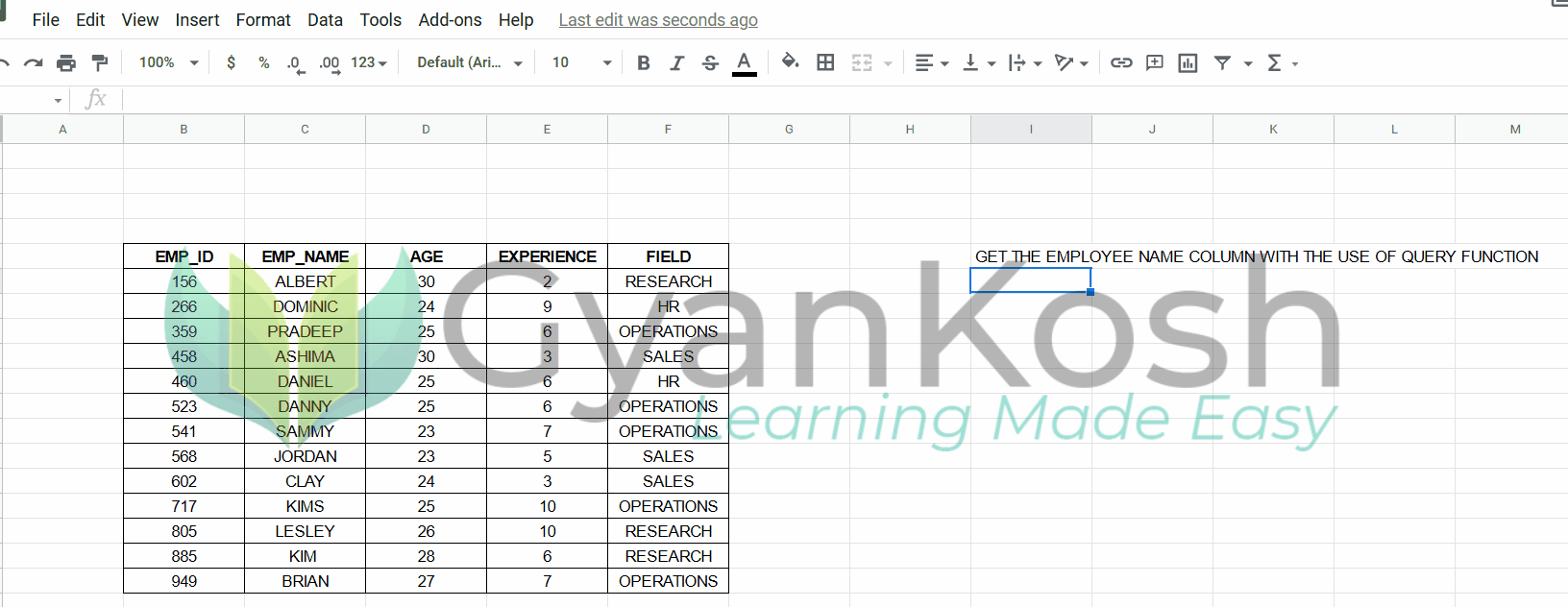
Task: Select the cell containing KIMS
Action: click(305, 506)
